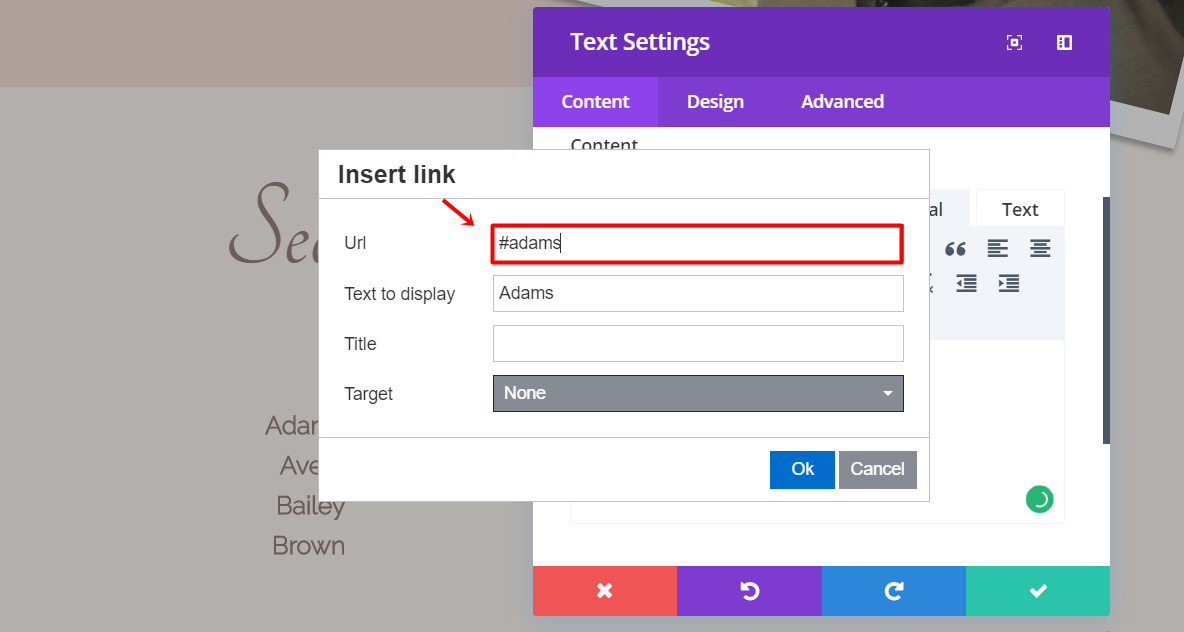Discard changes with the red X button
Viewport: 1184px width, 632px height.
pos(604,591)
